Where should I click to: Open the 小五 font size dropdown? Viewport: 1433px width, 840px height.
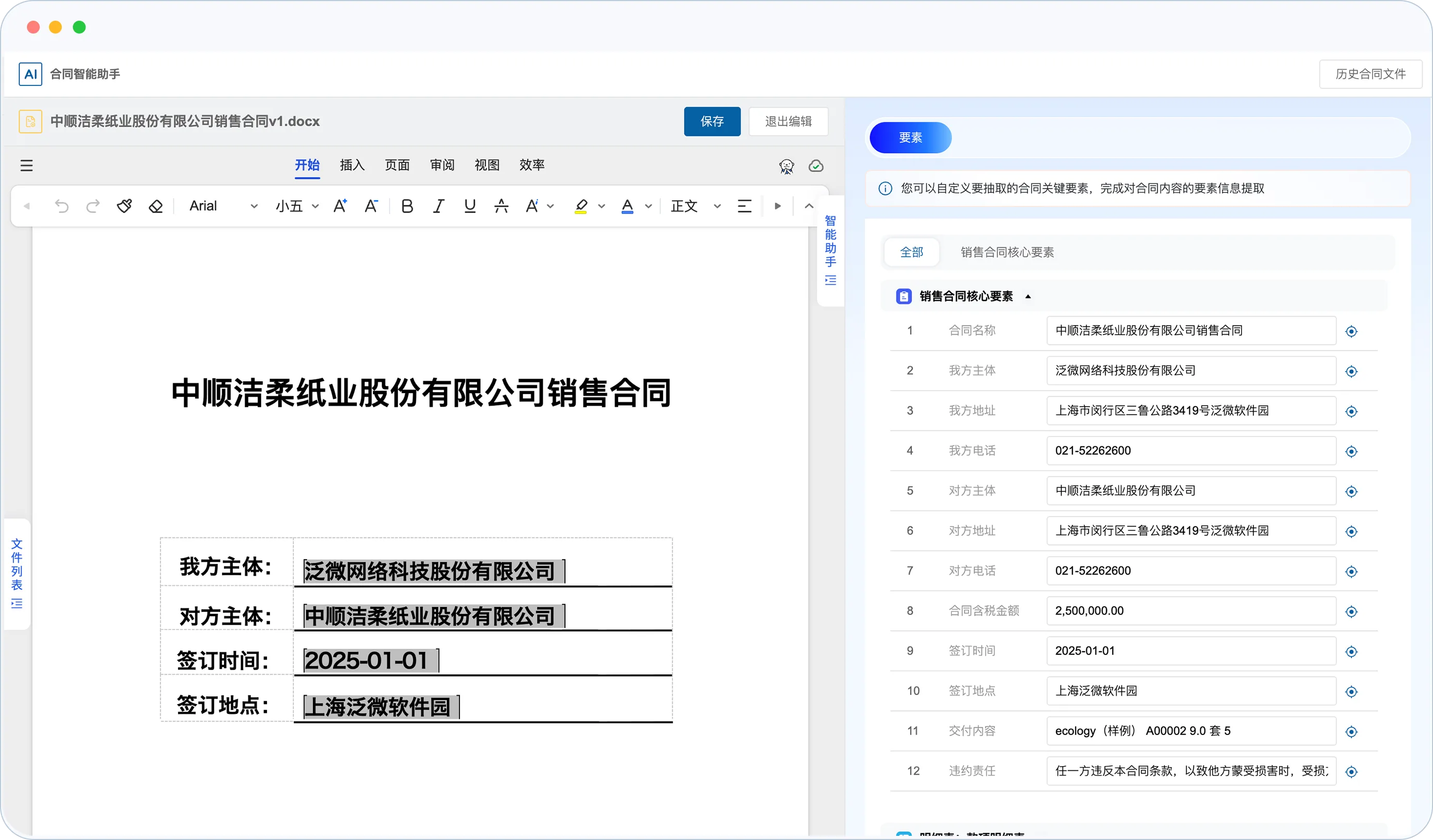(x=297, y=206)
